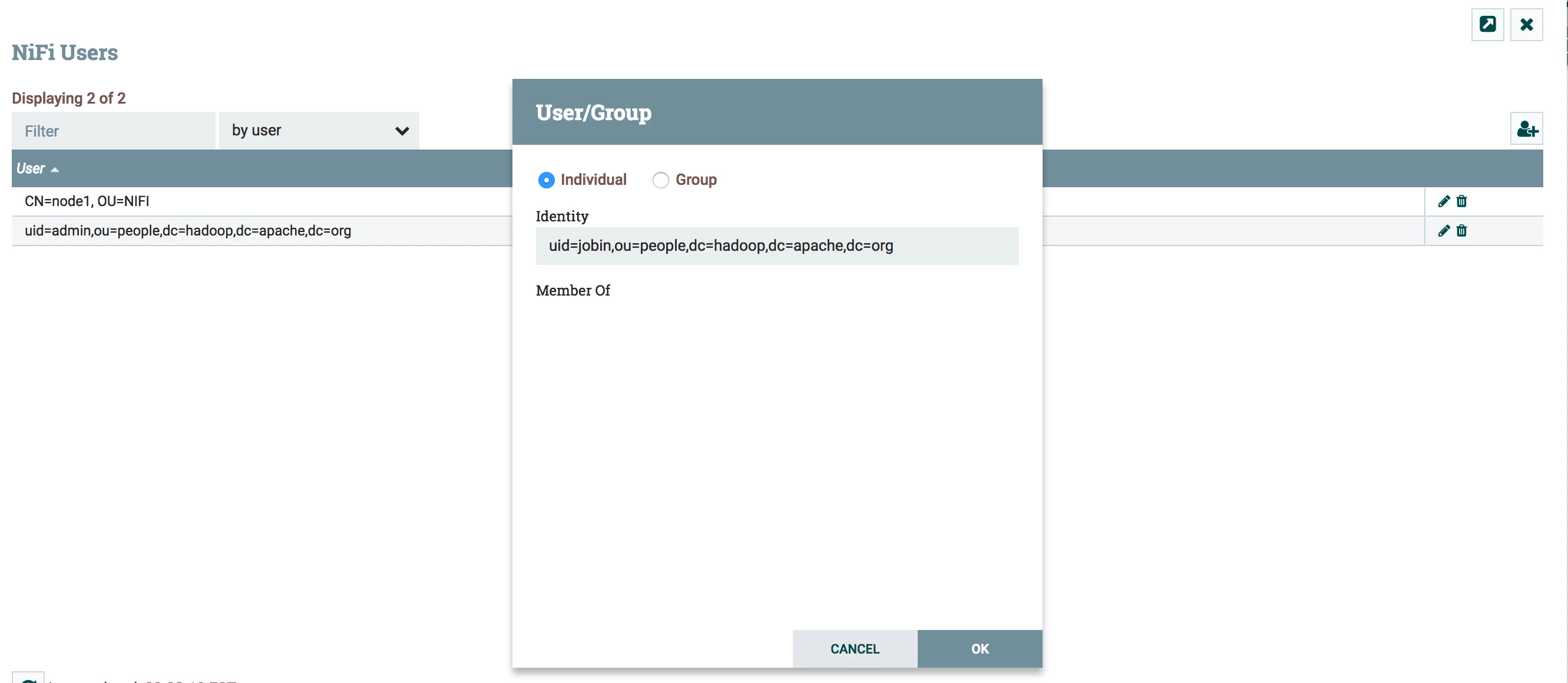Viewport: 1568px width, 683px height.
Task: Delete the uid=admin user entry
Action: pos(1461,230)
